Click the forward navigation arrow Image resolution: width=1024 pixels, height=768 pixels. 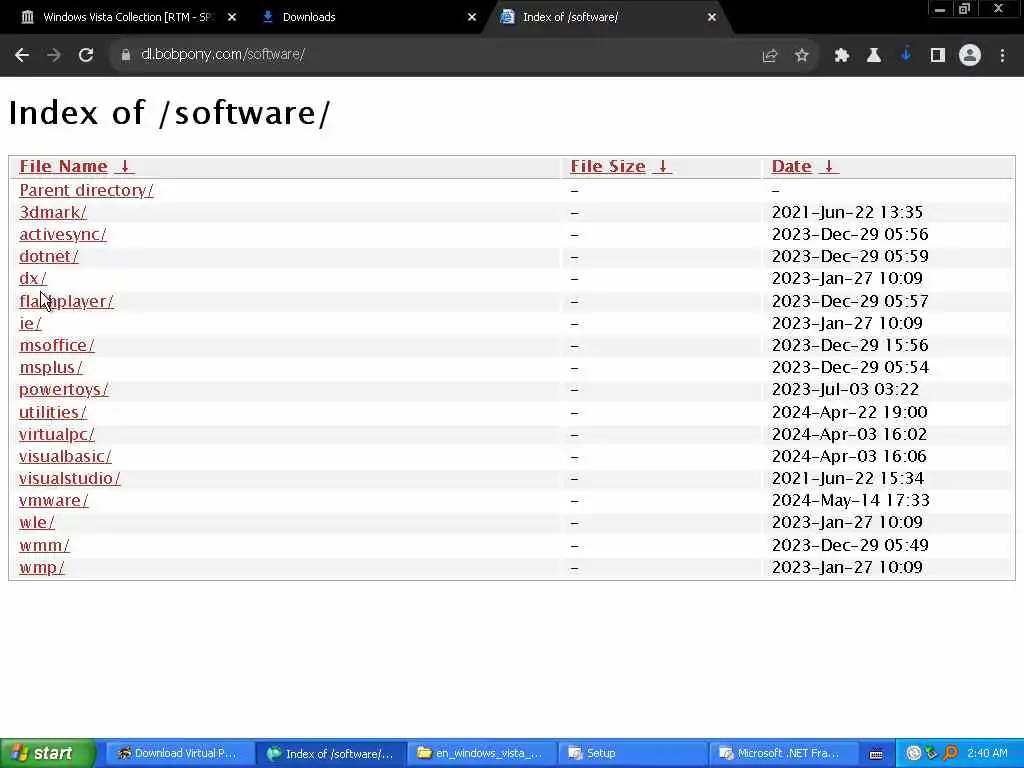click(x=54, y=55)
